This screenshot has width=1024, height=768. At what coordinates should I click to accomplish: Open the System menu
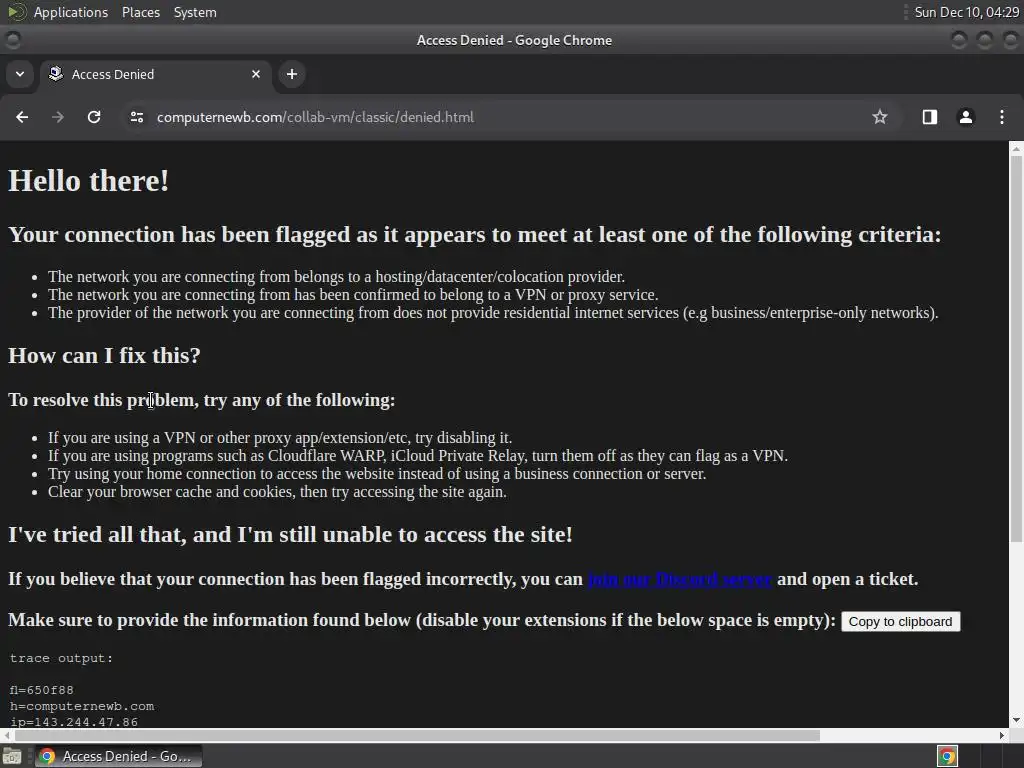[x=195, y=12]
